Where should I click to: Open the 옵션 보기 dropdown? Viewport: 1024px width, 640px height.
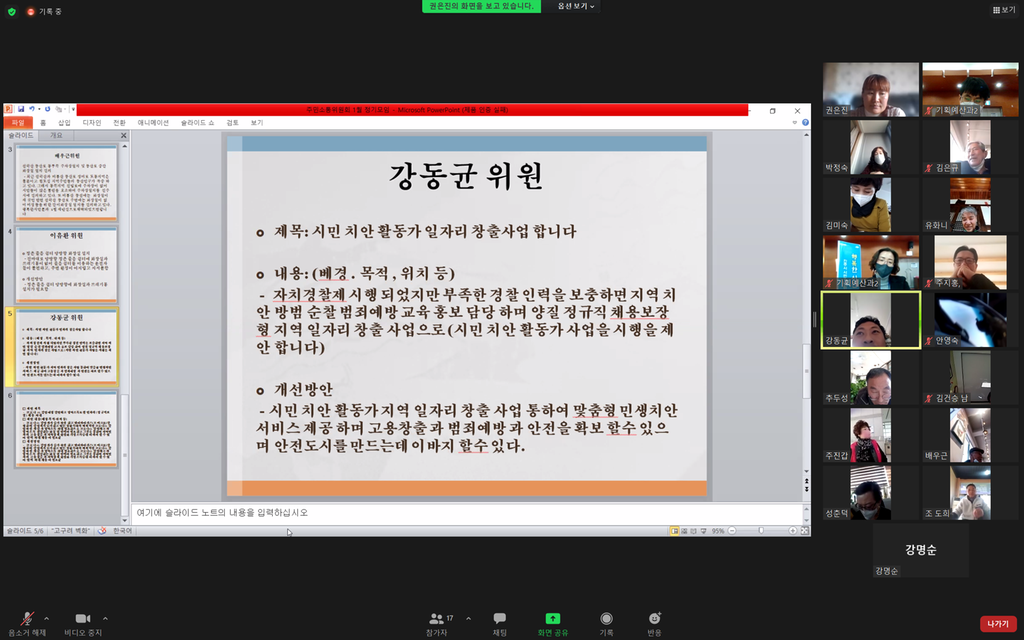(575, 6)
